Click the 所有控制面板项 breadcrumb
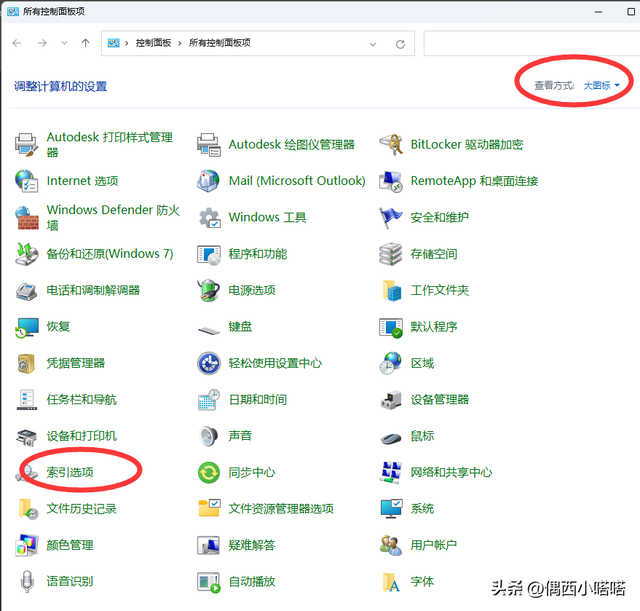This screenshot has height=611, width=640. [220, 43]
